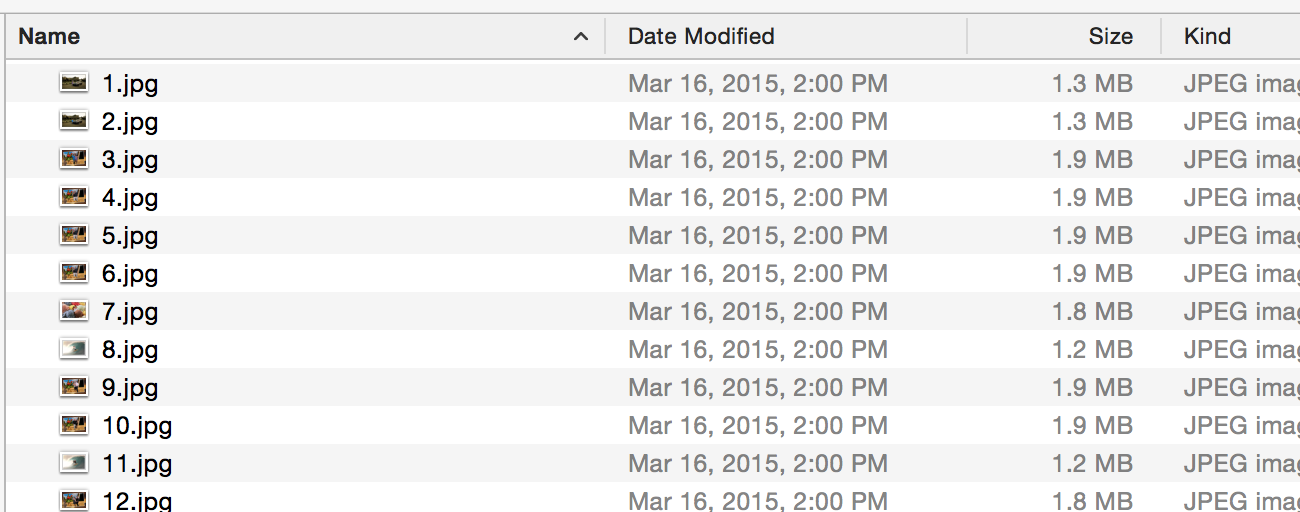Select the 9.jpg filename
This screenshot has width=1300, height=512.
coord(130,388)
